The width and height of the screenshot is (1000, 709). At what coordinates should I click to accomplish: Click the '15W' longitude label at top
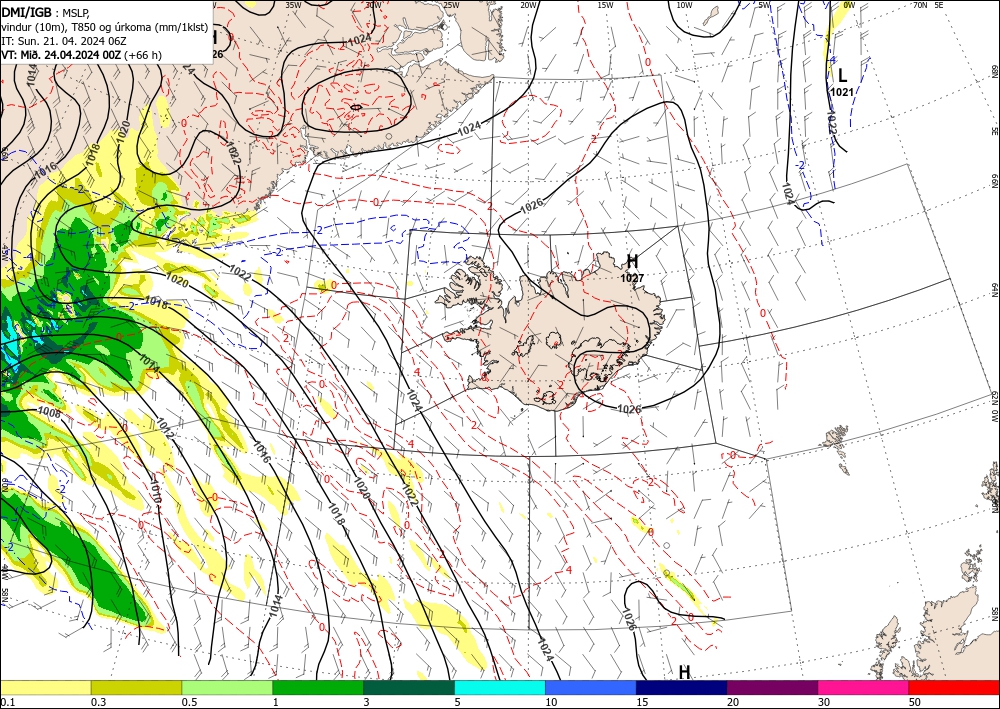[605, 5]
